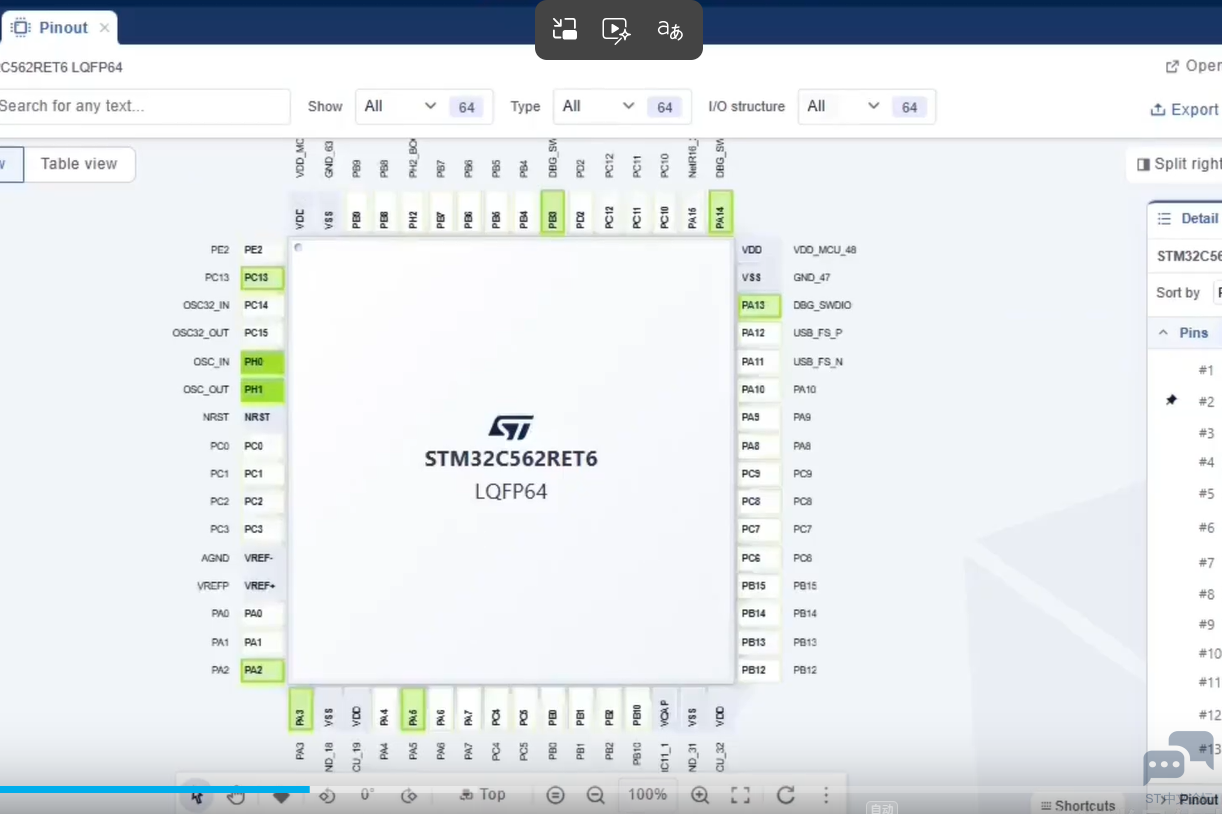Rotate the chip view clockwise
The width and height of the screenshot is (1222, 814).
(x=408, y=796)
